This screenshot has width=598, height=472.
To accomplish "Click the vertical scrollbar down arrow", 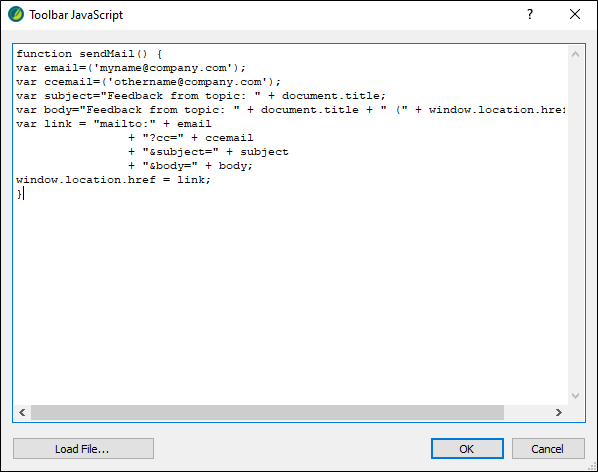I will click(x=575, y=396).
